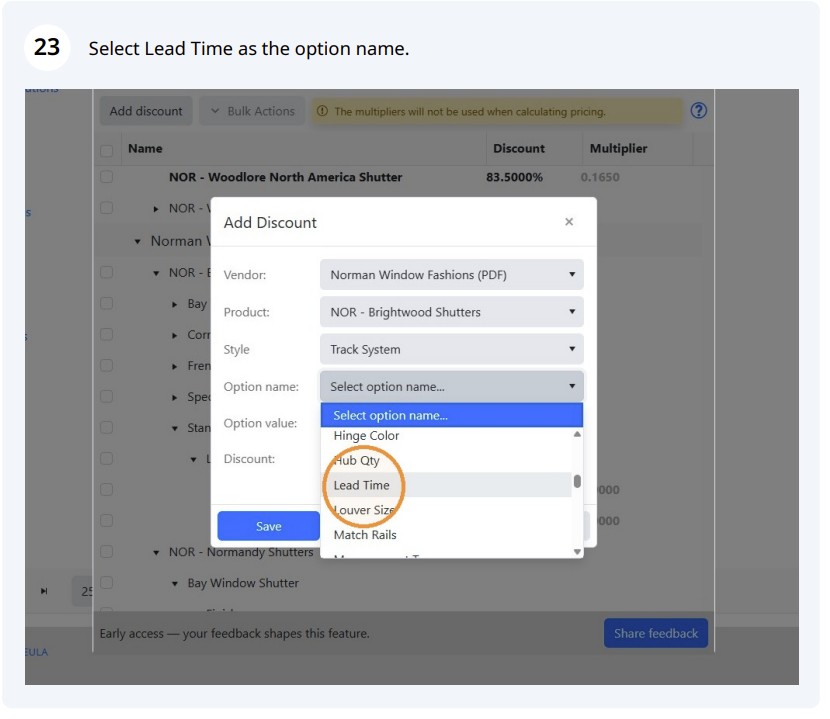Expand the Fren tree row arrow
The image size is (830, 719).
click(175, 366)
